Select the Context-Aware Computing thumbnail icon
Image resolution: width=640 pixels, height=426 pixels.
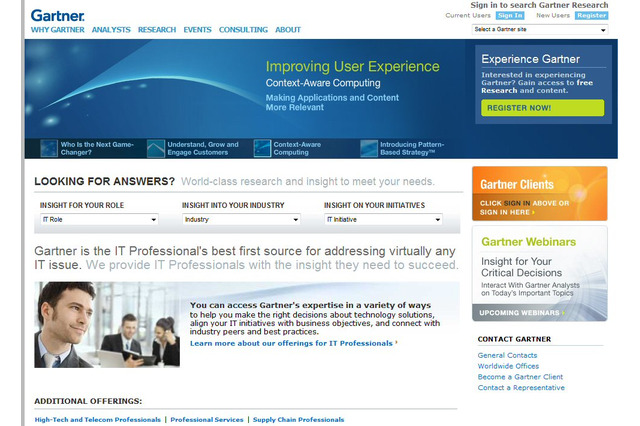262,149
